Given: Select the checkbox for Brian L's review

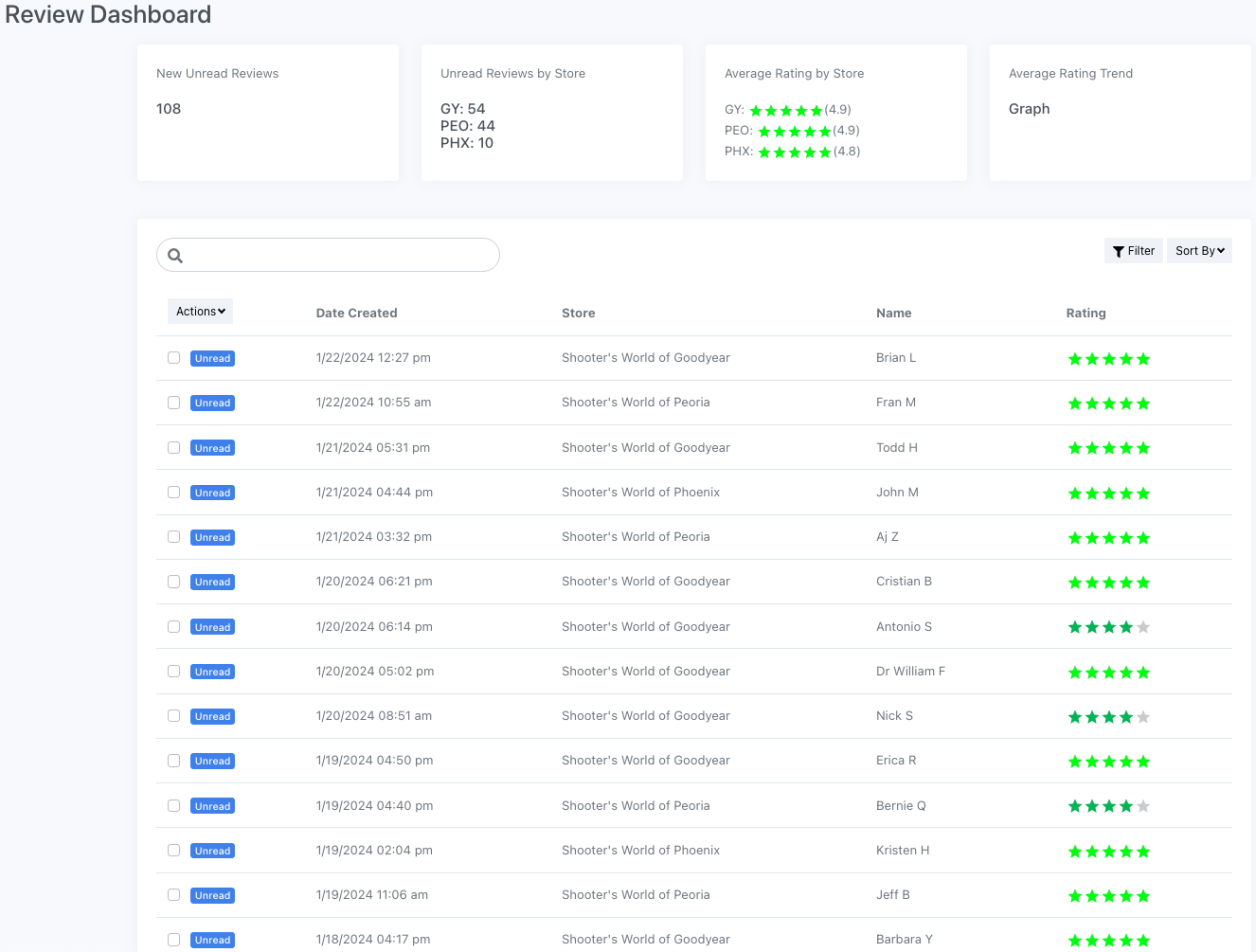Looking at the screenshot, I should coord(174,357).
